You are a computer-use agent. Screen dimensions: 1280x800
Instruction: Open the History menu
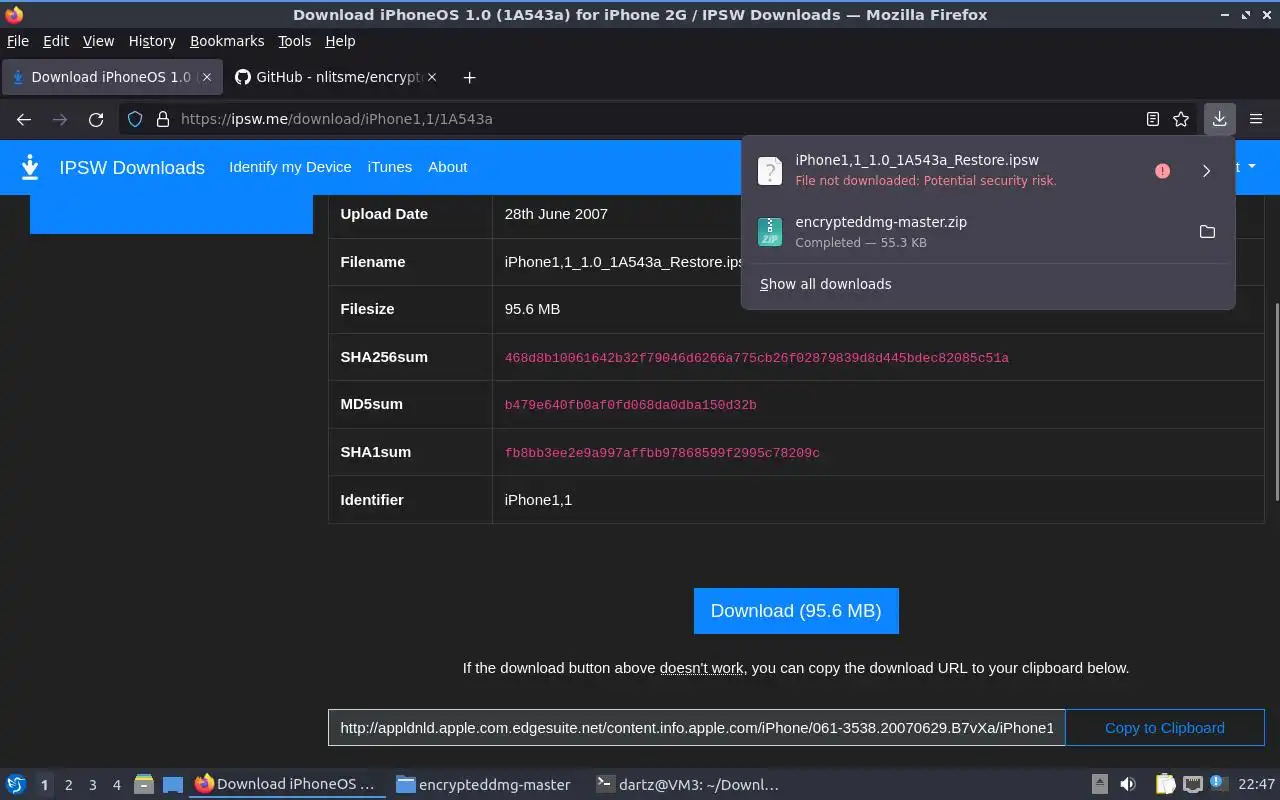pos(152,41)
